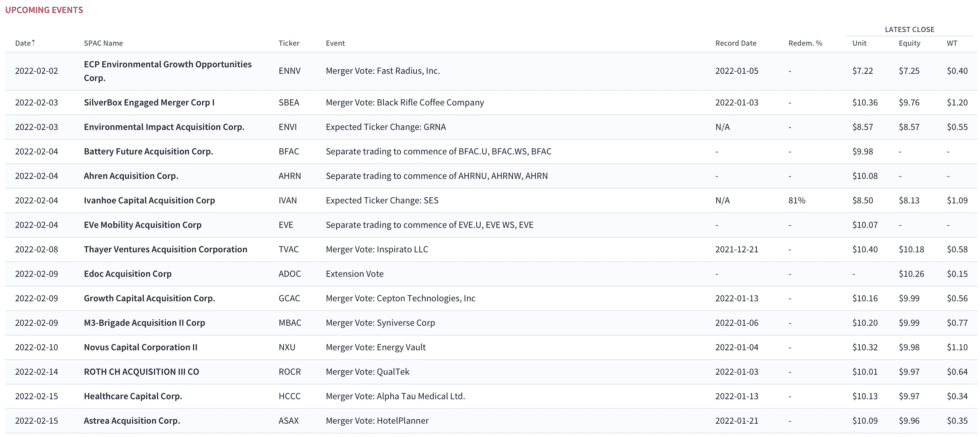Screen dimensions: 980x437
Task: Open EVe Mobility Acquisition Corp link
Action: (142, 225)
